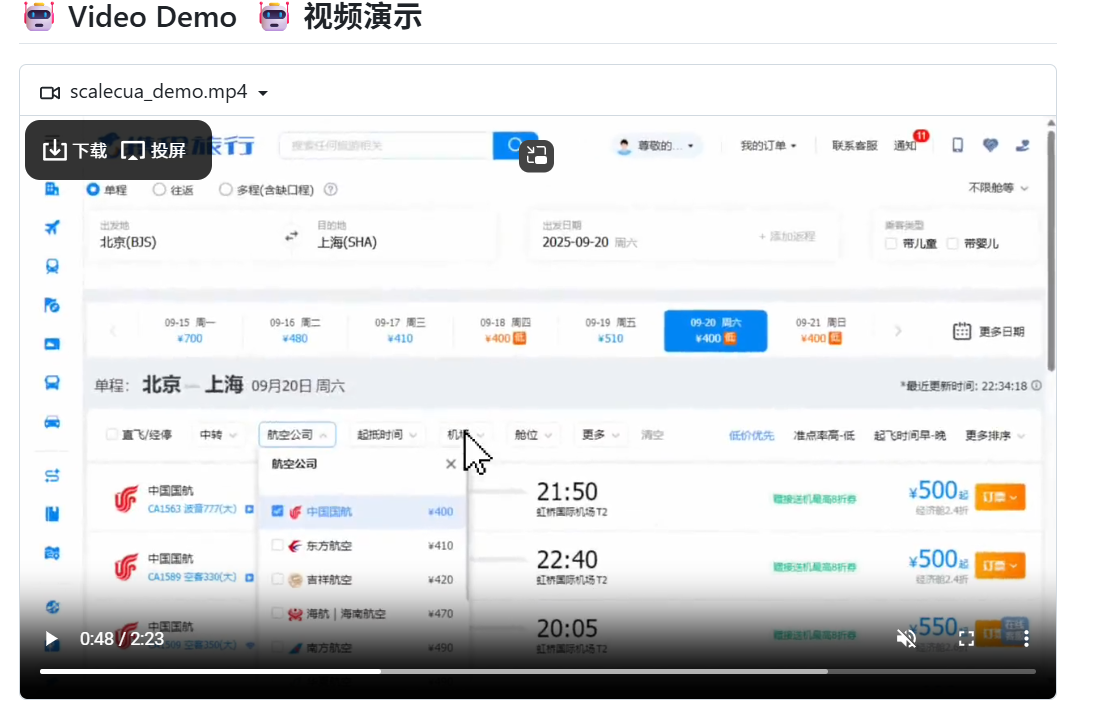Click 联系客服 link
Viewport: 1093px width, 712px height.
pyautogui.click(x=855, y=146)
